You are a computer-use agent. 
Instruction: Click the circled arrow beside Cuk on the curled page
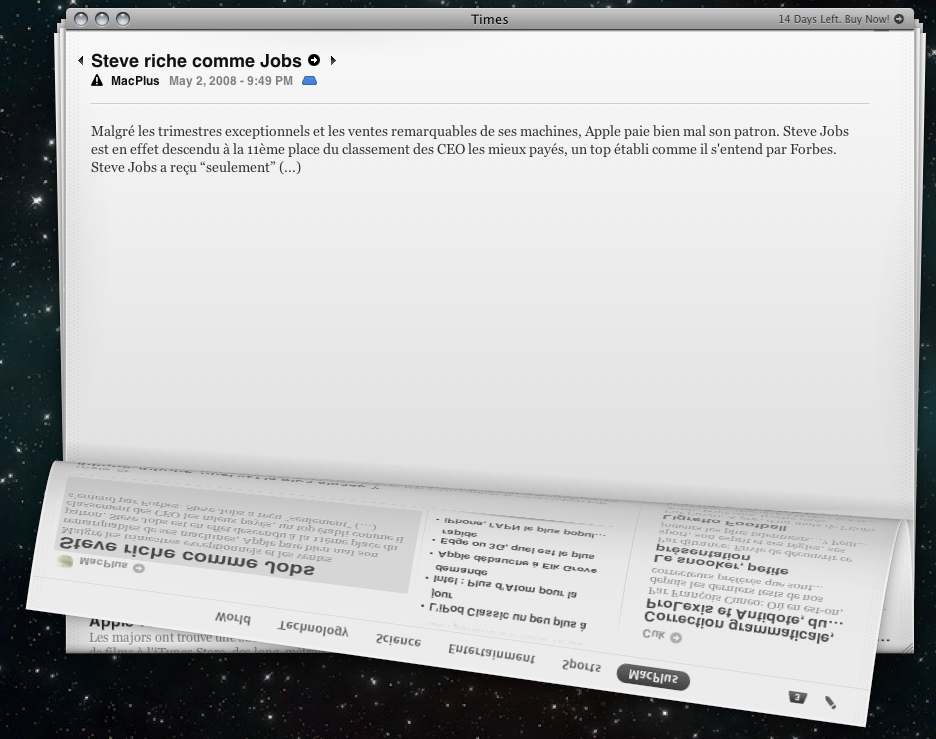click(676, 638)
